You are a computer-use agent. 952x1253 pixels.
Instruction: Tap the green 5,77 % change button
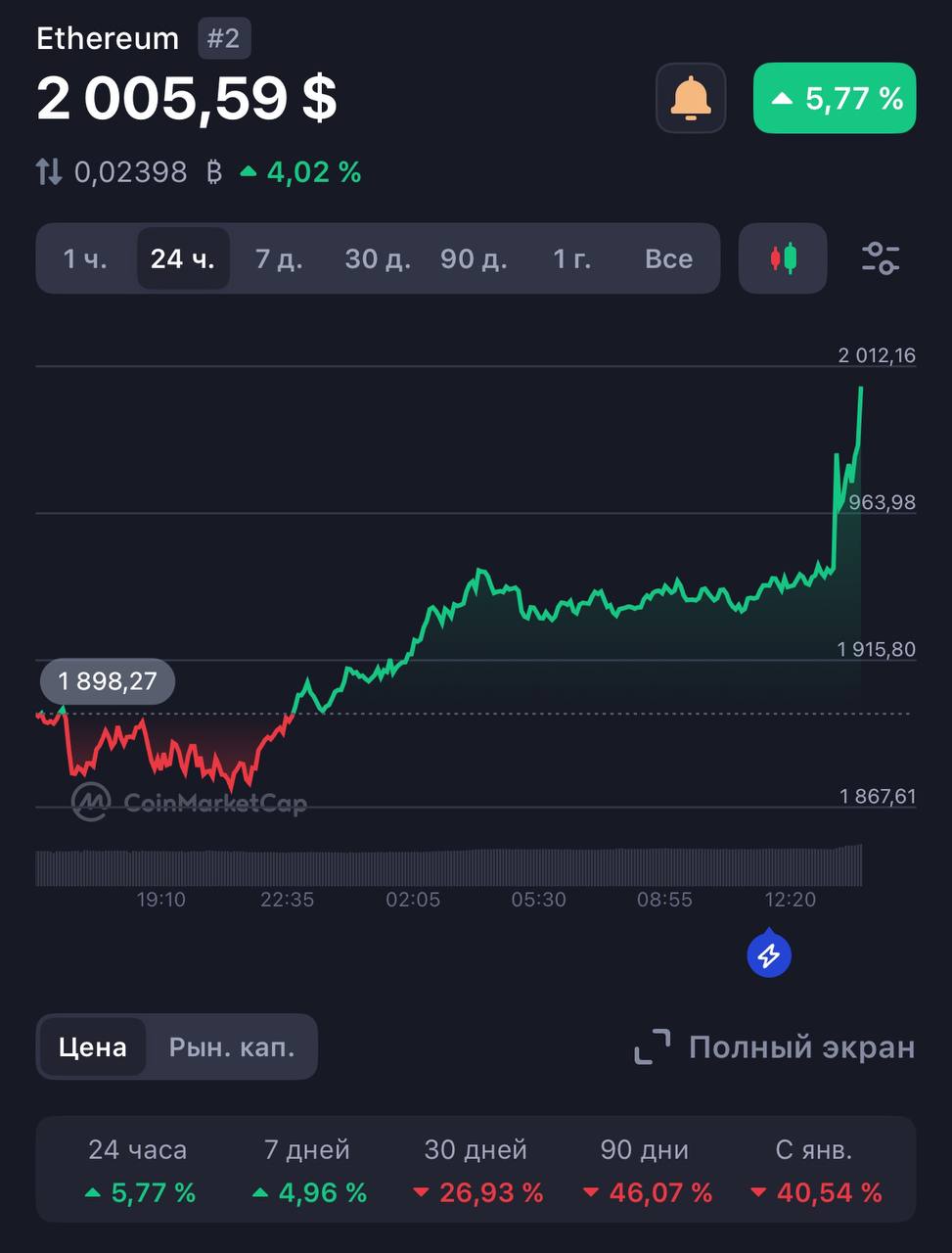(x=835, y=98)
